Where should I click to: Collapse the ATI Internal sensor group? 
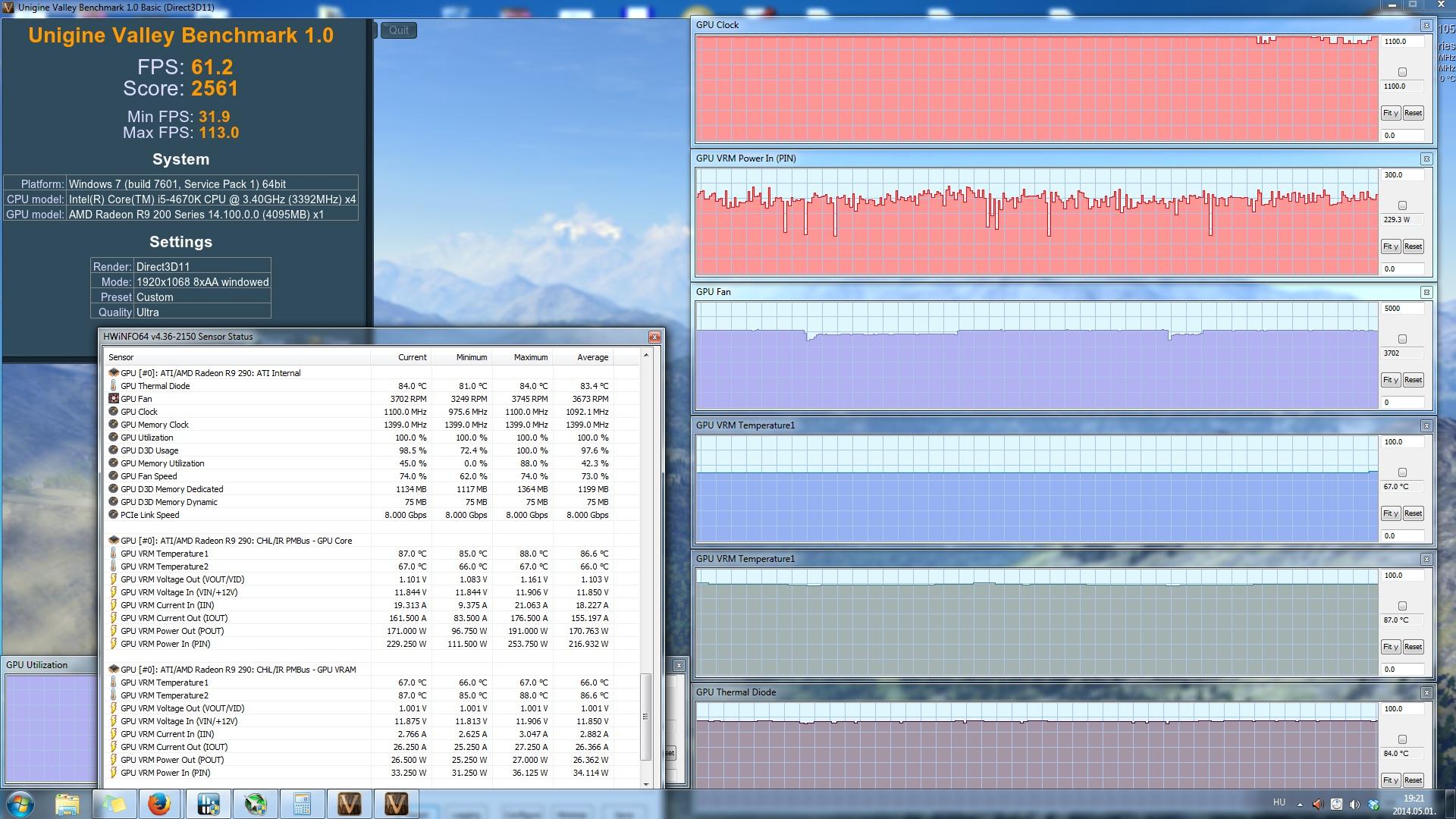[x=114, y=373]
